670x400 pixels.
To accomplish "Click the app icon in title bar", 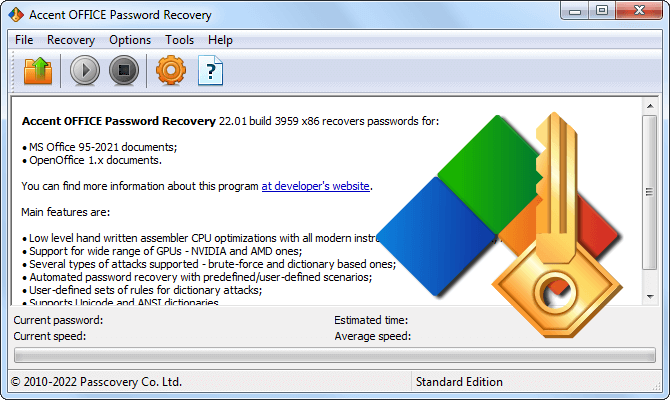I will 16,15.
